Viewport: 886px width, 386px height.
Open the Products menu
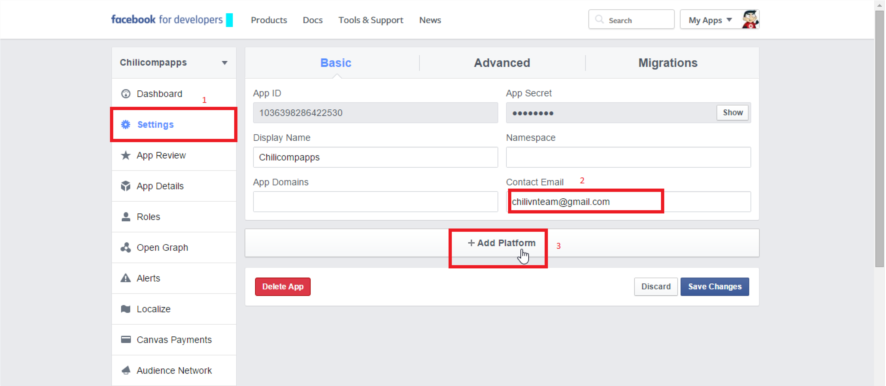[269, 20]
